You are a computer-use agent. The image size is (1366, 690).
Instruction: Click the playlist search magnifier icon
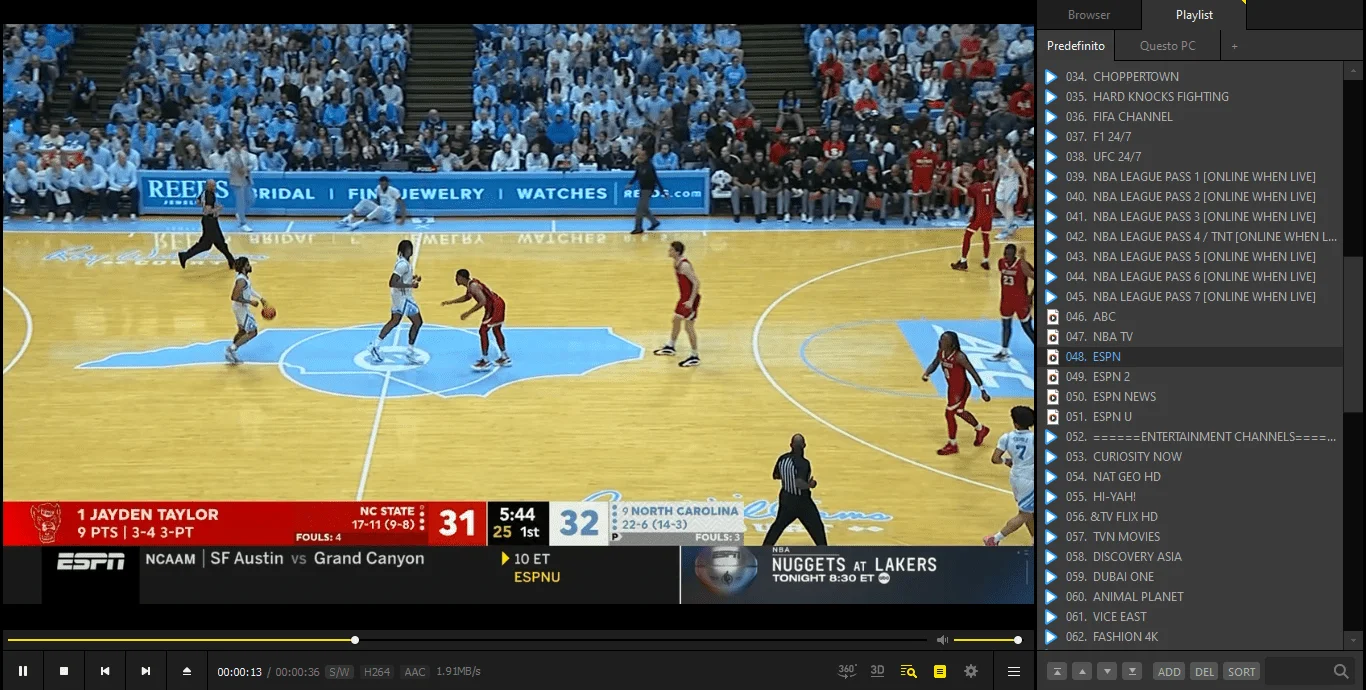pos(1341,671)
